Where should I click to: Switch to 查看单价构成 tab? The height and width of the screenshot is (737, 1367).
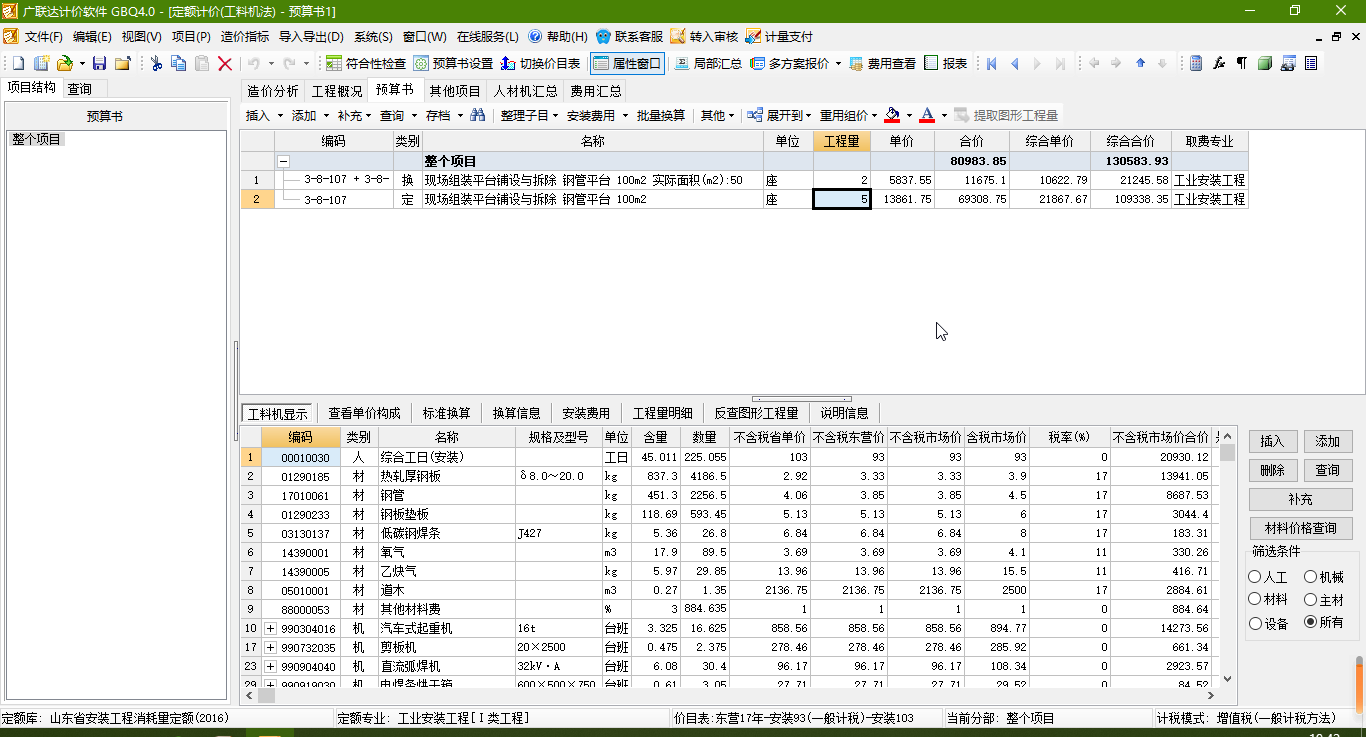tap(364, 413)
